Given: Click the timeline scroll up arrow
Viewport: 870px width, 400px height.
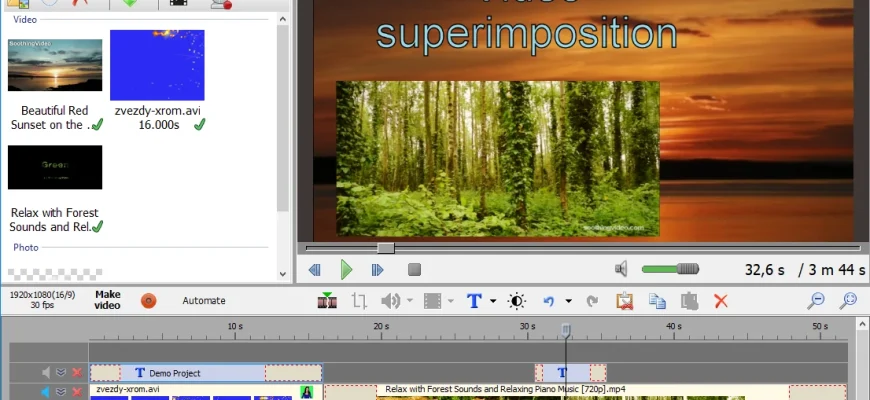Looking at the screenshot, I should click(863, 324).
